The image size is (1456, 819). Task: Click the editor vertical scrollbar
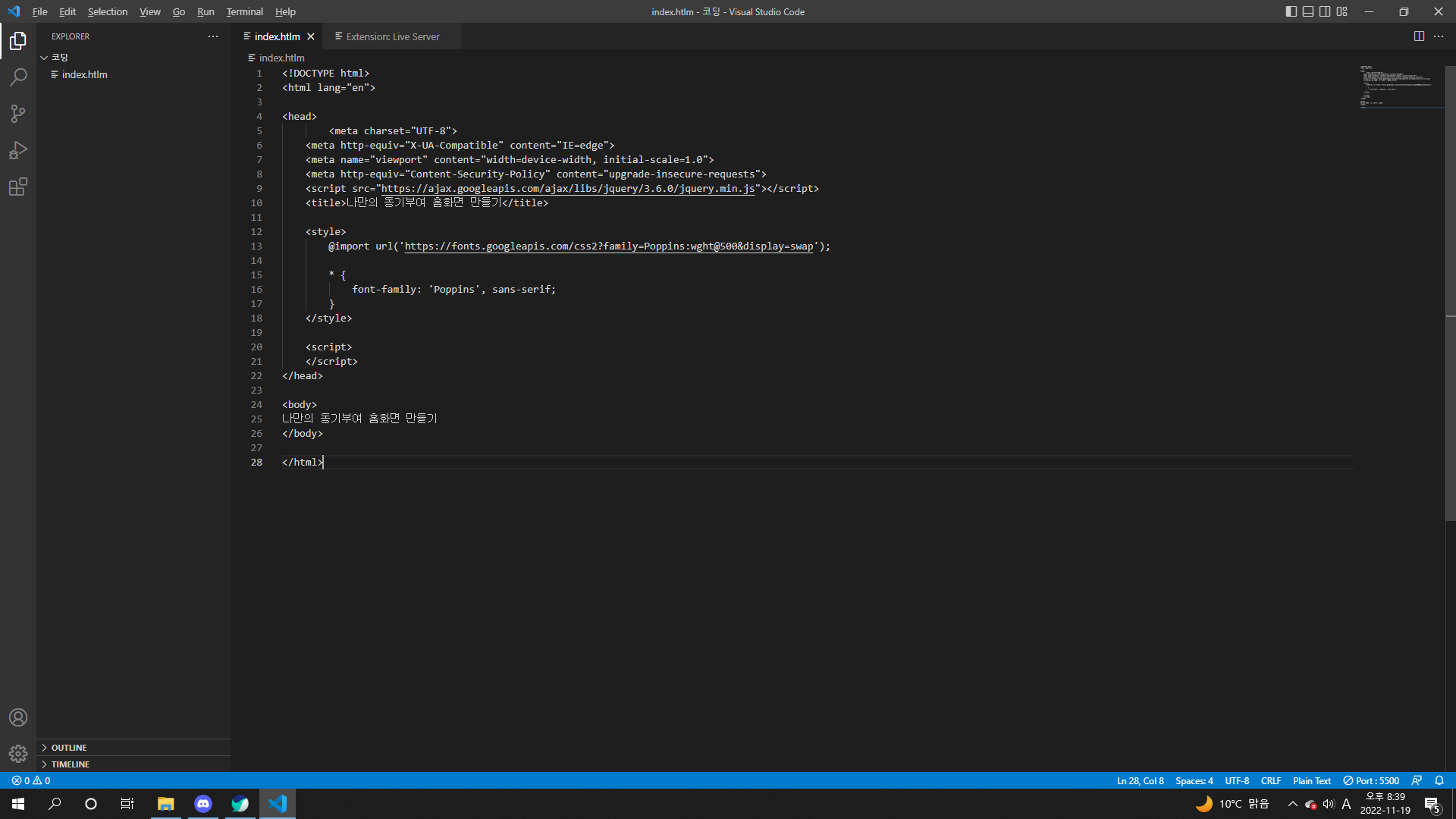(x=1451, y=293)
